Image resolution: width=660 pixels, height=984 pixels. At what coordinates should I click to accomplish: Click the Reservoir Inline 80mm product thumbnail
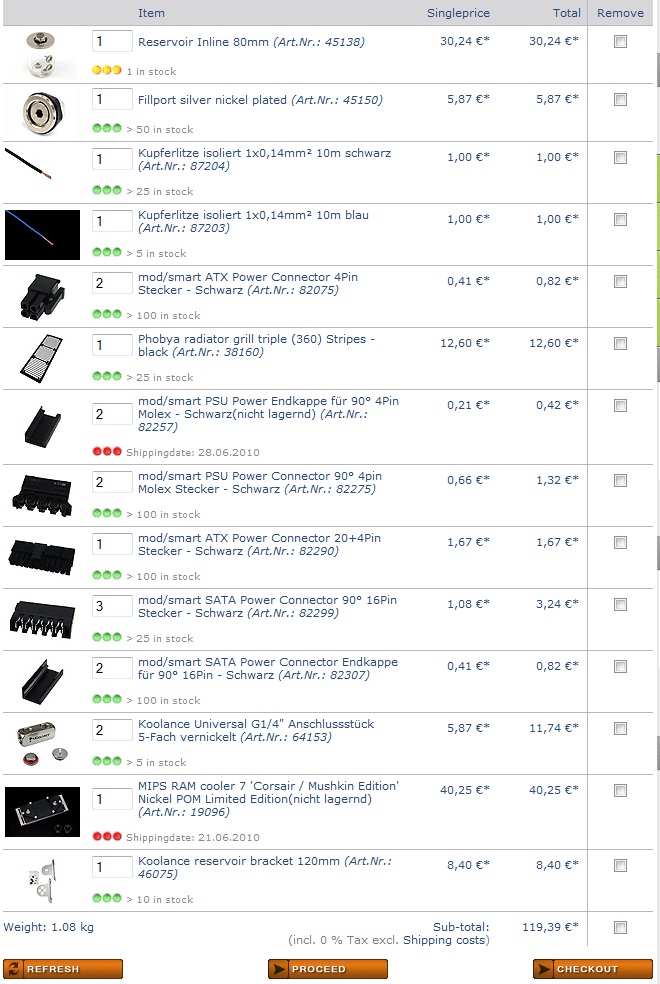pos(41,55)
